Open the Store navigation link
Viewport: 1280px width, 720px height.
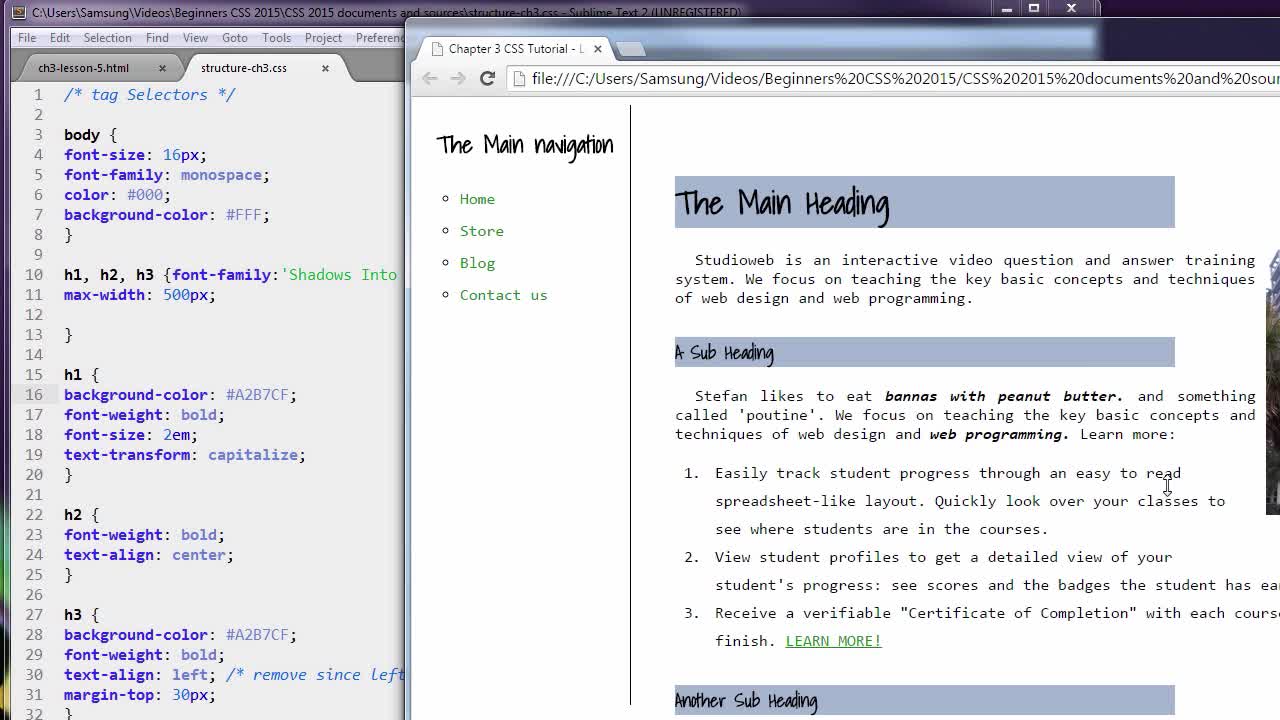(x=481, y=231)
